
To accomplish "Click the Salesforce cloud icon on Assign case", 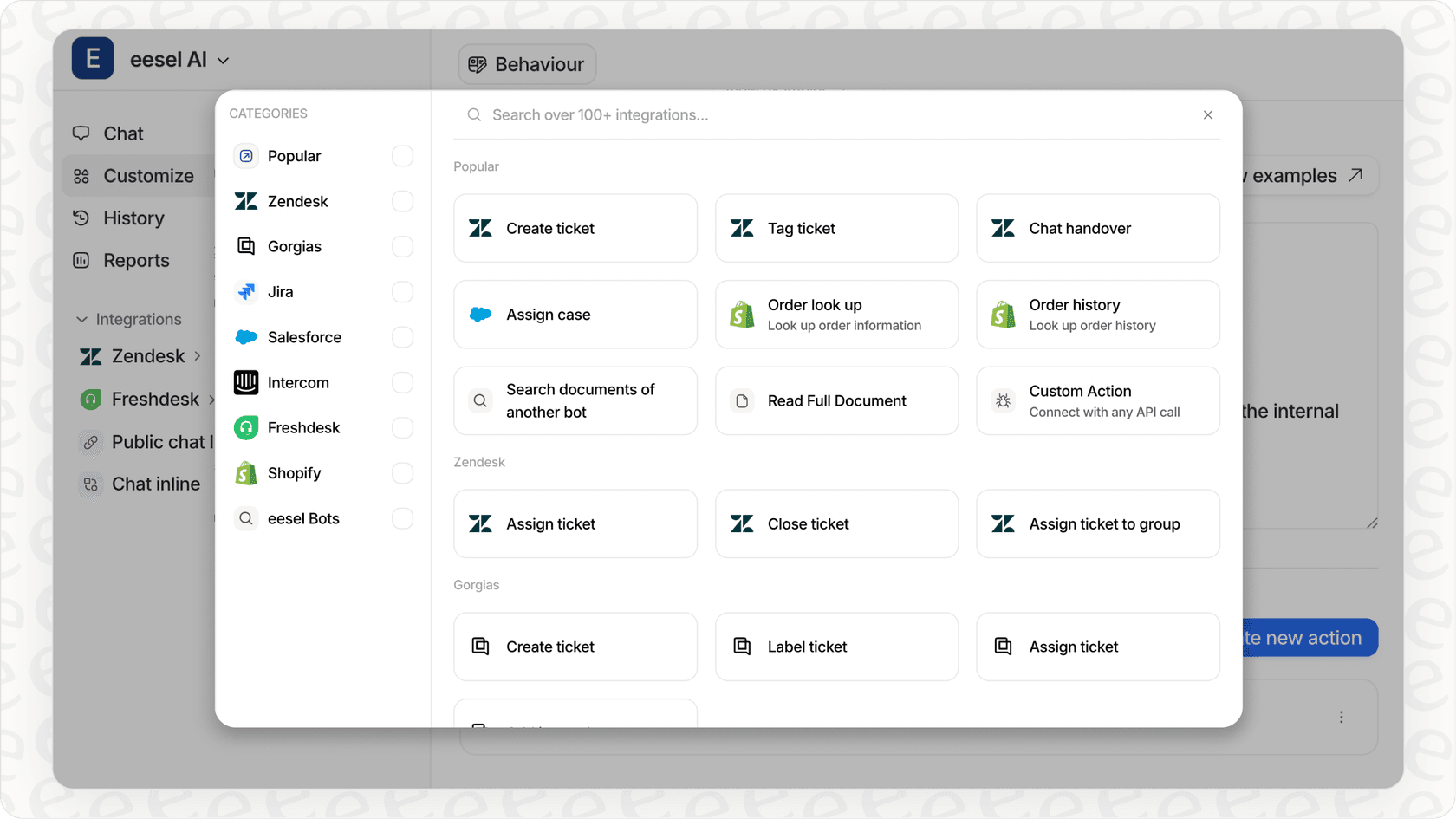I will [x=480, y=315].
